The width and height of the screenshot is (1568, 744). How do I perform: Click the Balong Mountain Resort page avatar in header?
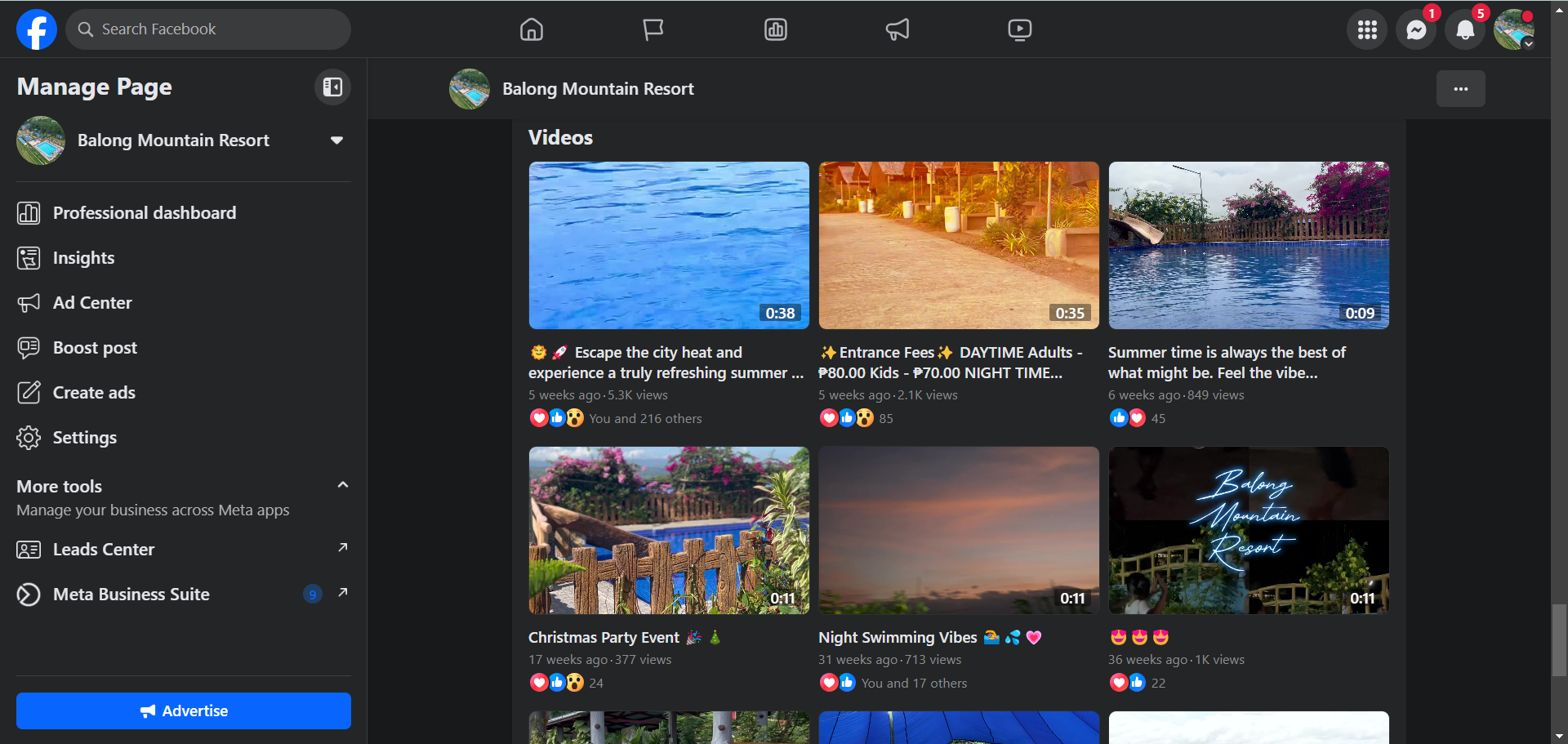470,89
